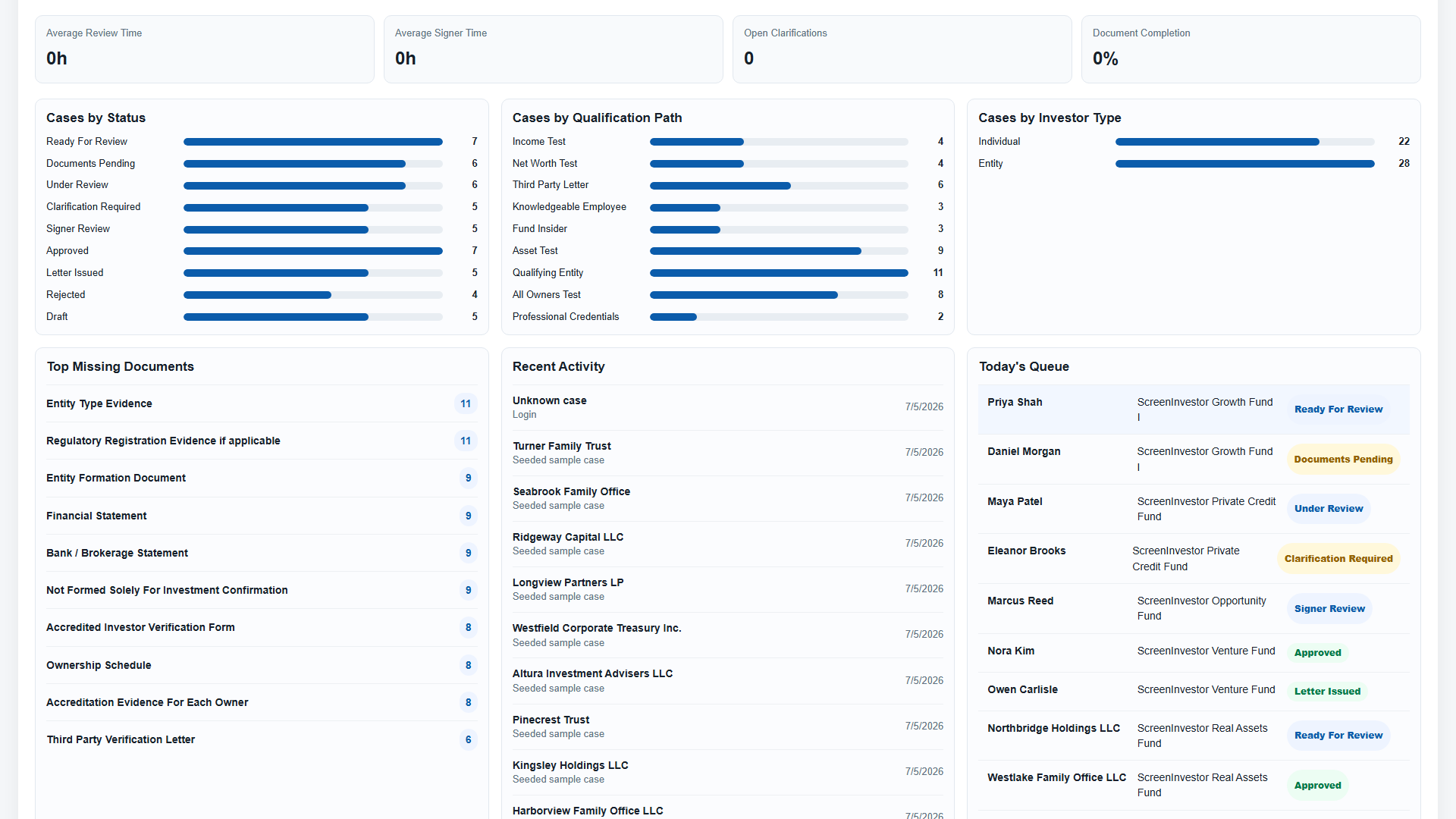
Task: Click Ready For Review status bar
Action: (312, 142)
